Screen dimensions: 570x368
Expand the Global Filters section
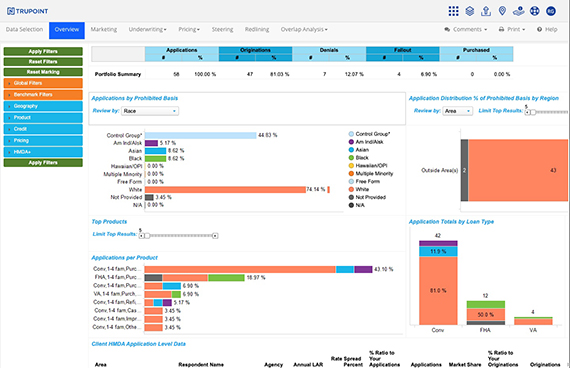point(43,83)
